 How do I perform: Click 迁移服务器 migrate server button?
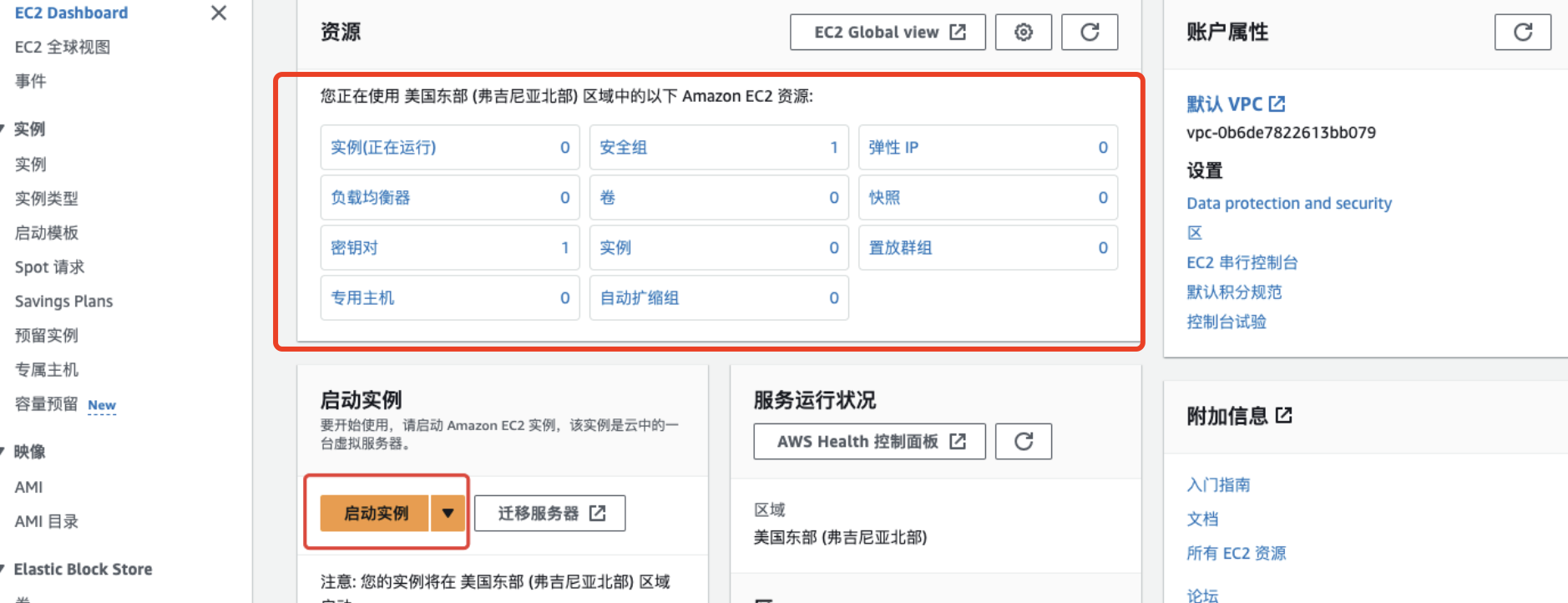(x=550, y=513)
